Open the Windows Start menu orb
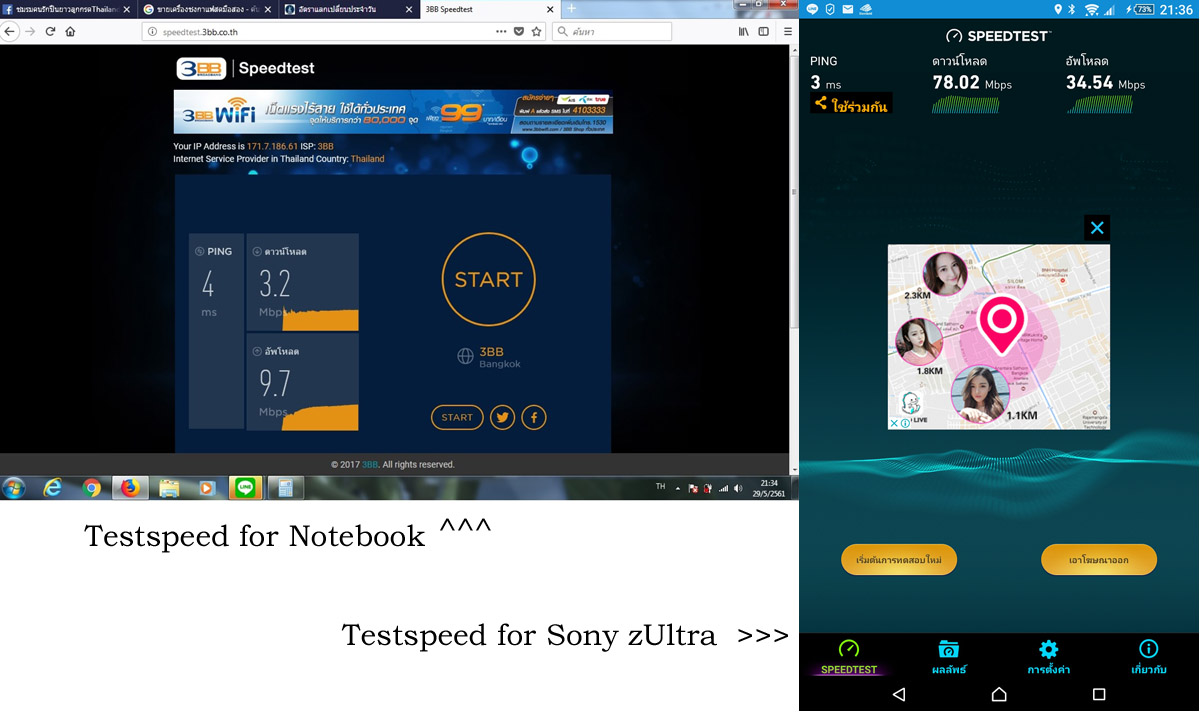Screen dimensions: 1200x714 coord(14,488)
